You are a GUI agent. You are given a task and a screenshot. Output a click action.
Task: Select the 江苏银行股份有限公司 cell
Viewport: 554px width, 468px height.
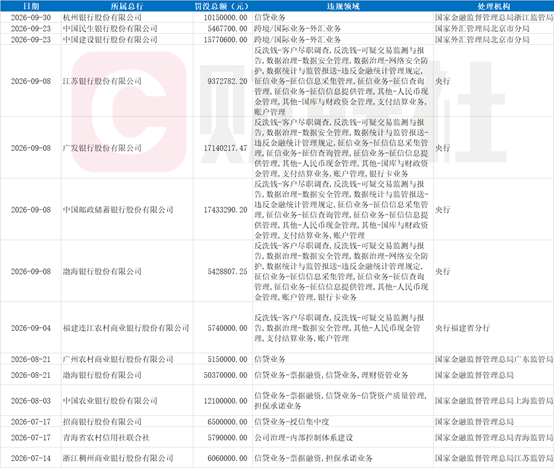127,81
